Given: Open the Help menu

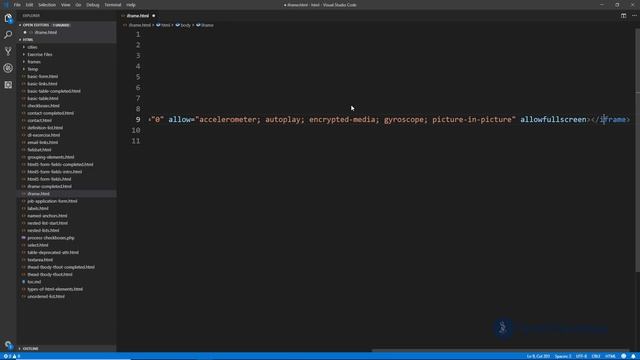Looking at the screenshot, I should [x=131, y=5].
